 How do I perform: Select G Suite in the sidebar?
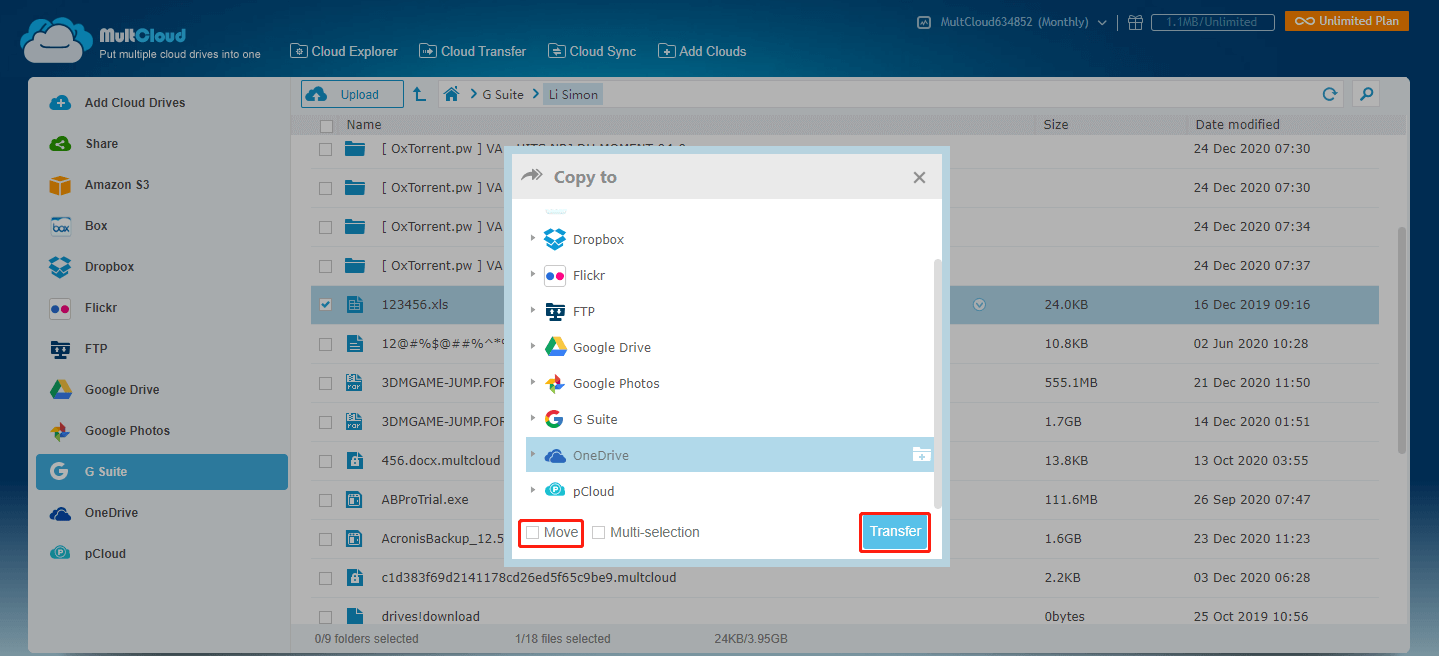click(x=162, y=472)
